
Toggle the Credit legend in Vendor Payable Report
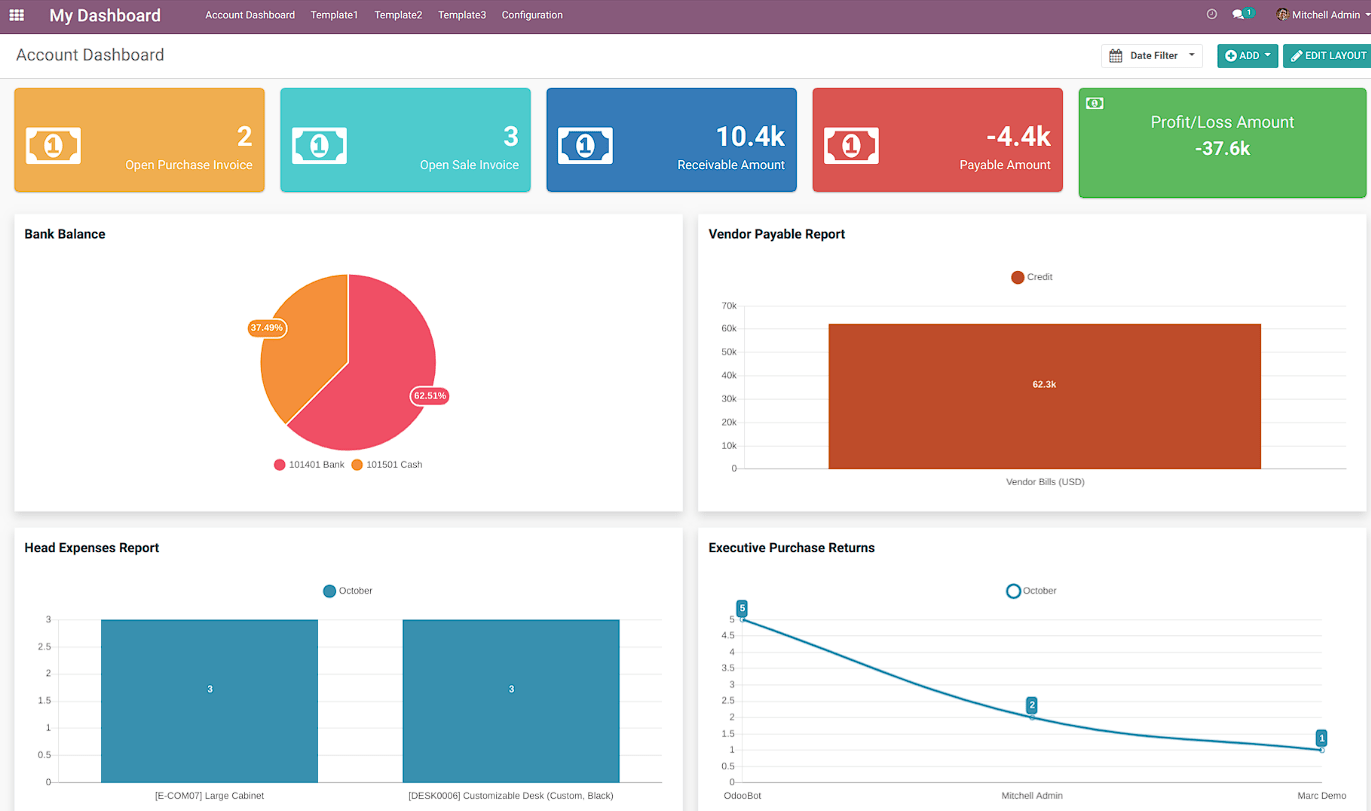point(1031,277)
